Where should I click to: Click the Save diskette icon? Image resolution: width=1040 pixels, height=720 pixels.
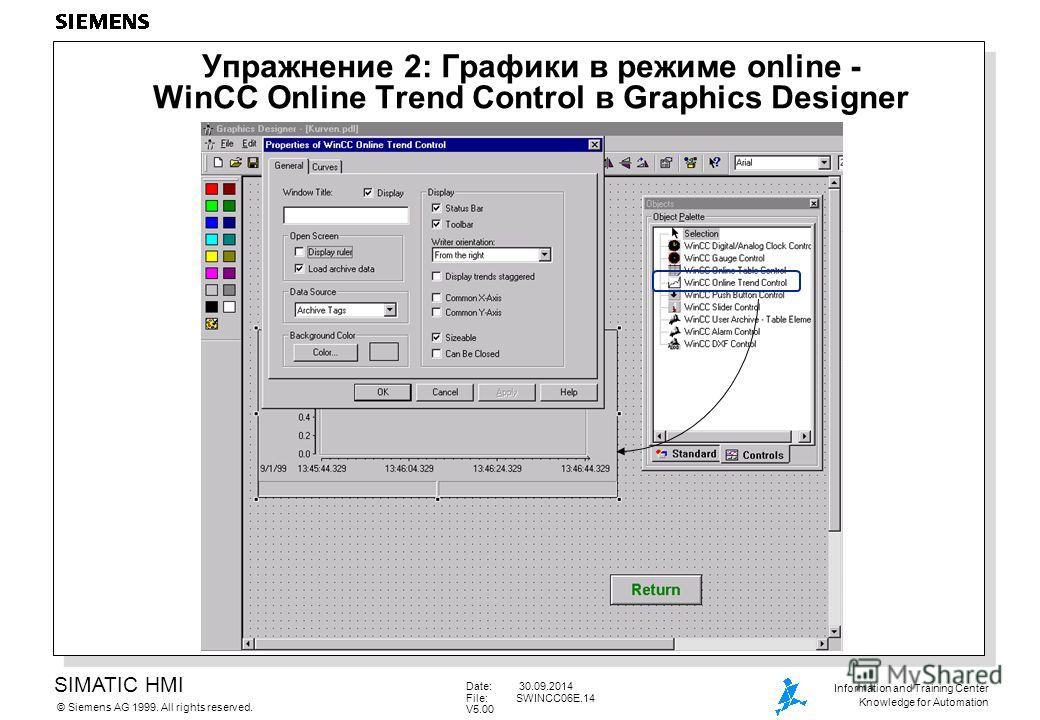(x=253, y=162)
